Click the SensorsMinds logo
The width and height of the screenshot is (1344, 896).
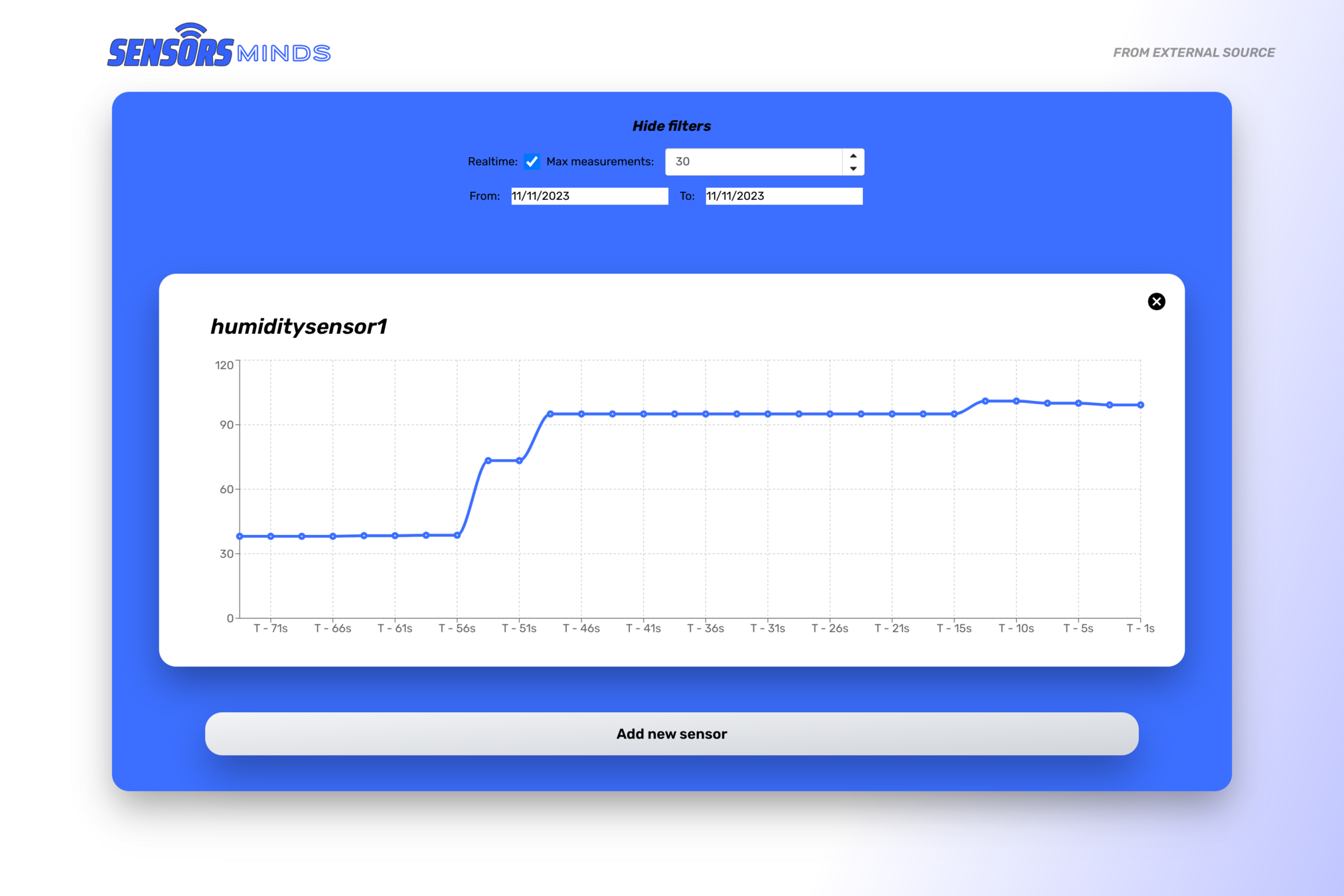point(218,46)
